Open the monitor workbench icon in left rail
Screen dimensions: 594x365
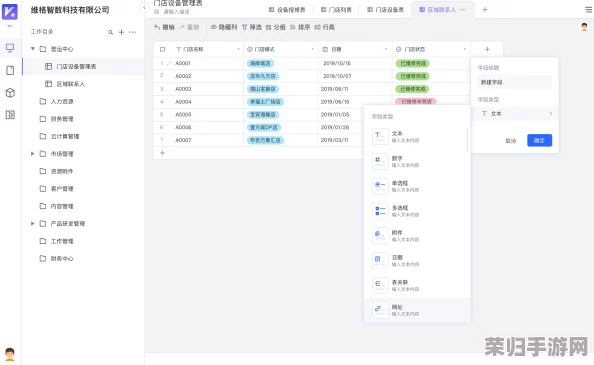pyautogui.click(x=10, y=48)
